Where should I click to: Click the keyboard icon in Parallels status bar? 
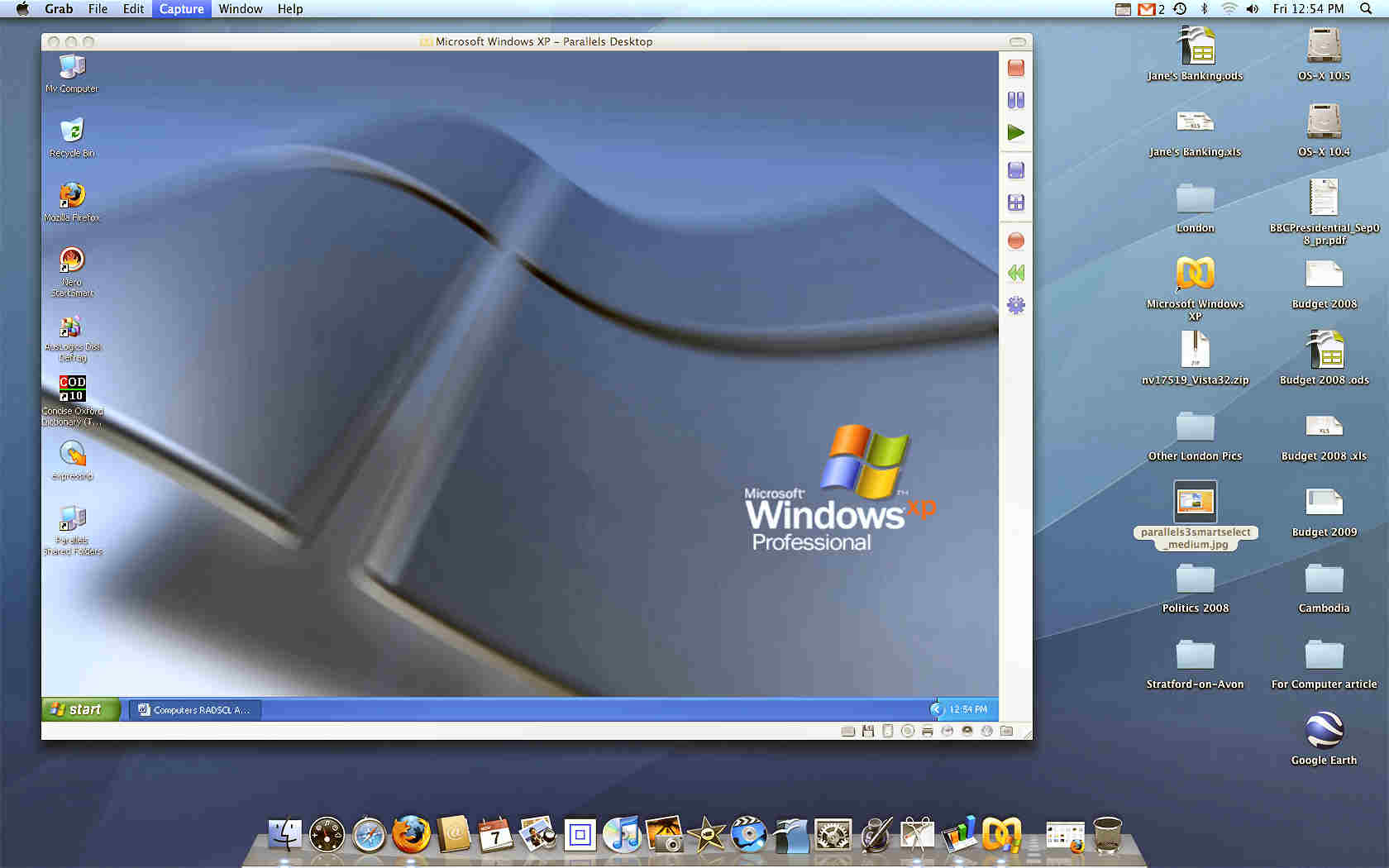(847, 731)
